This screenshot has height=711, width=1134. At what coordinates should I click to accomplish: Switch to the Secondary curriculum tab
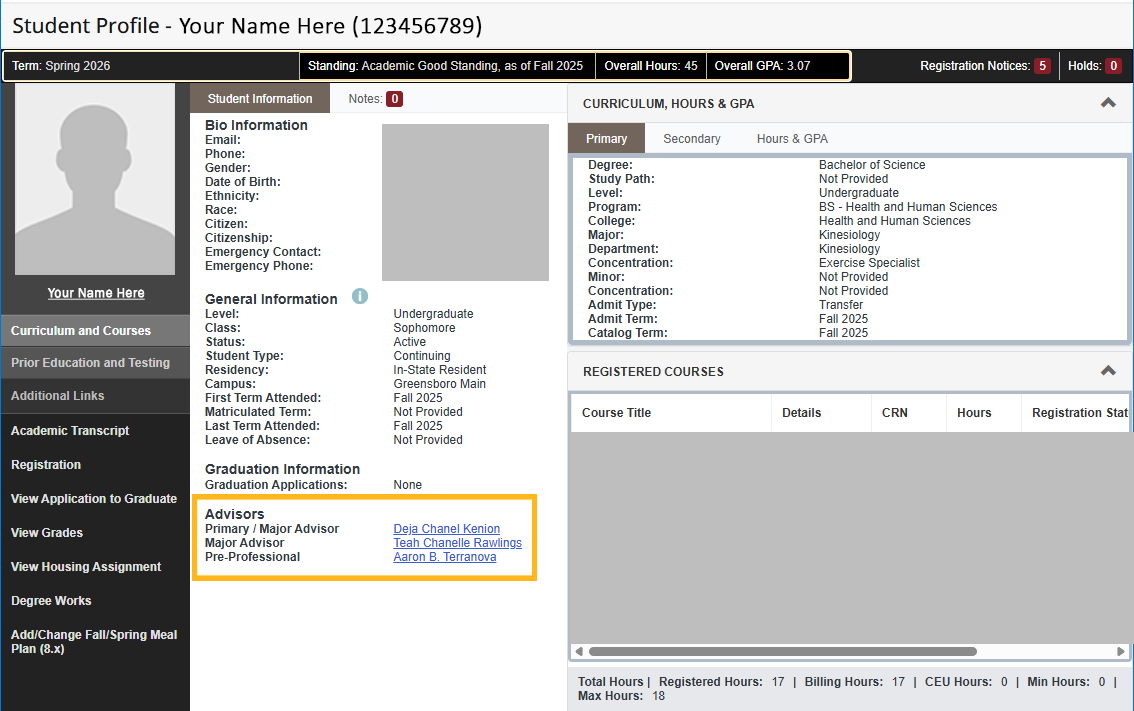click(x=691, y=138)
